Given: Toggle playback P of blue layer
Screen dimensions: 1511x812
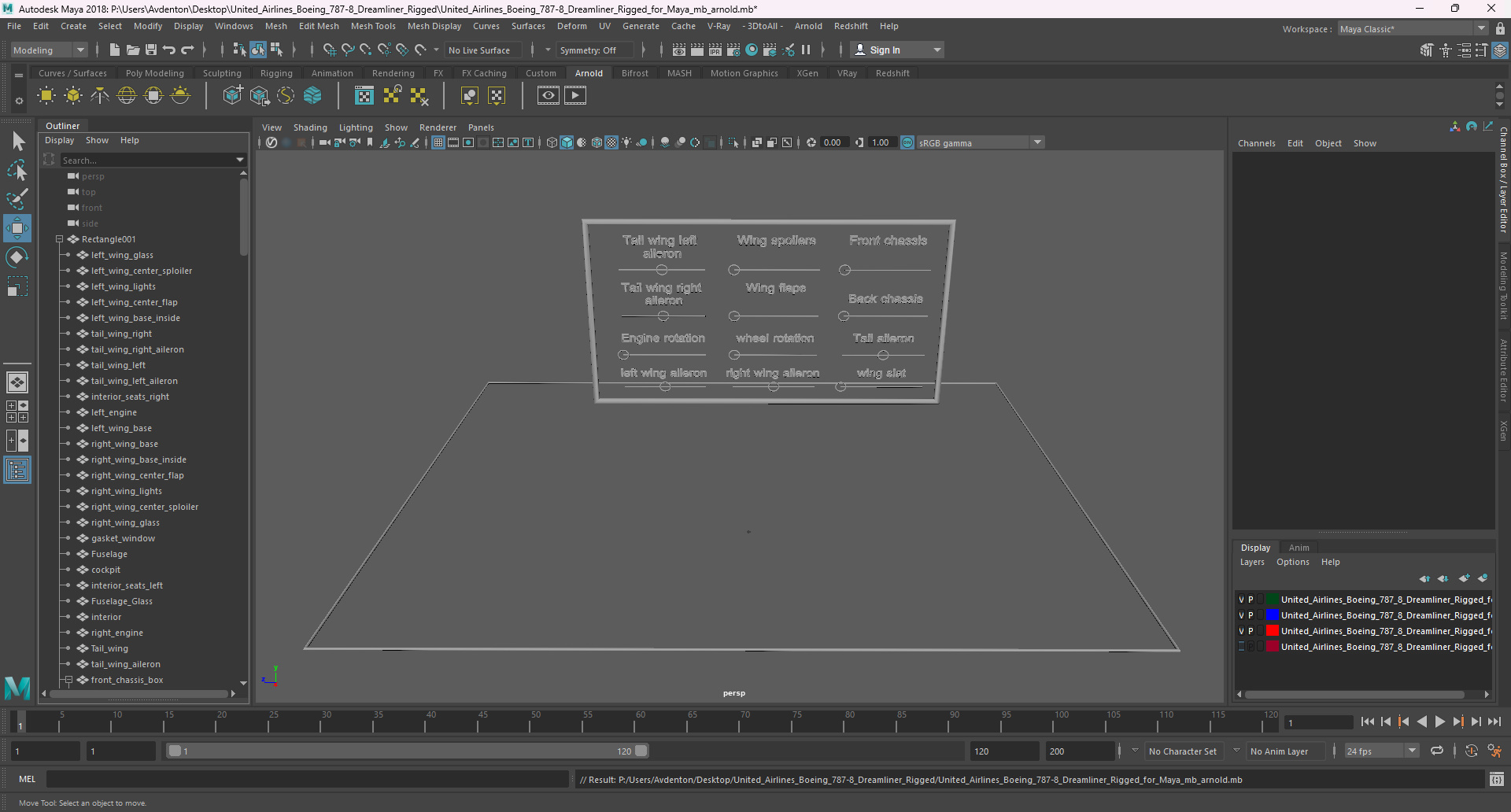Looking at the screenshot, I should (x=1251, y=615).
